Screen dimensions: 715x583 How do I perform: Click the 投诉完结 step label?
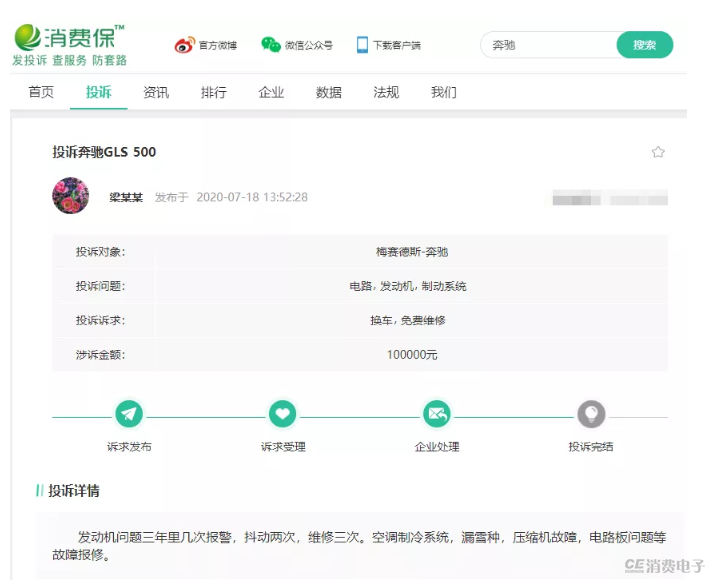point(591,447)
